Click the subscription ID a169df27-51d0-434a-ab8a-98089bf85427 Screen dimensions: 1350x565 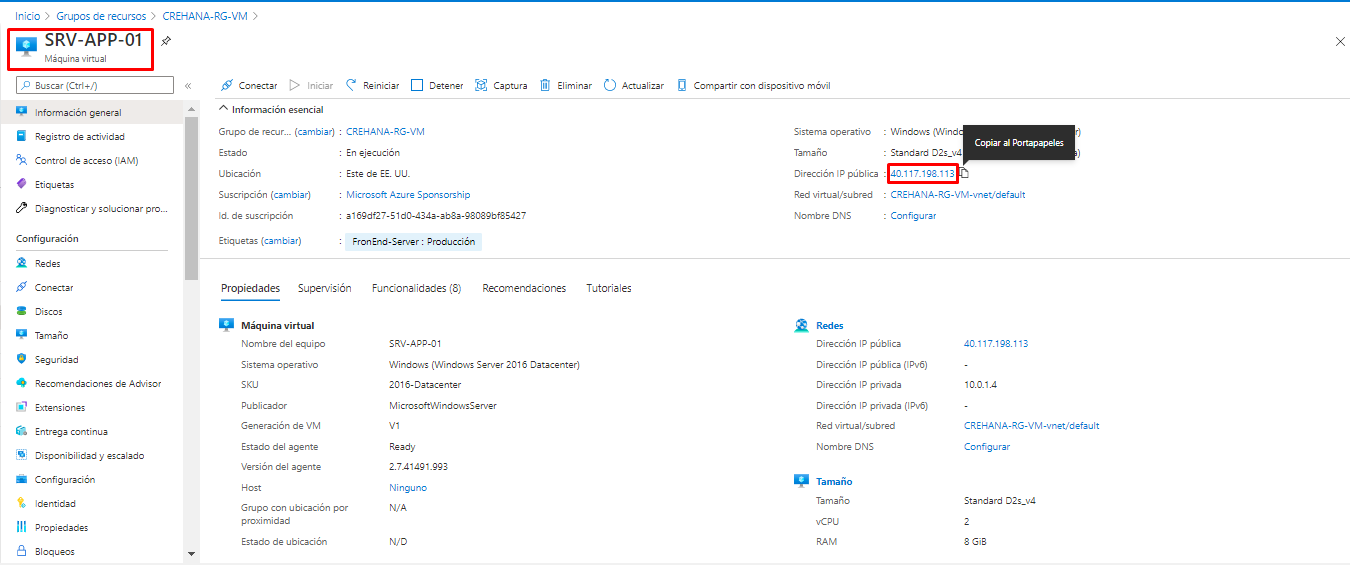coord(436,216)
